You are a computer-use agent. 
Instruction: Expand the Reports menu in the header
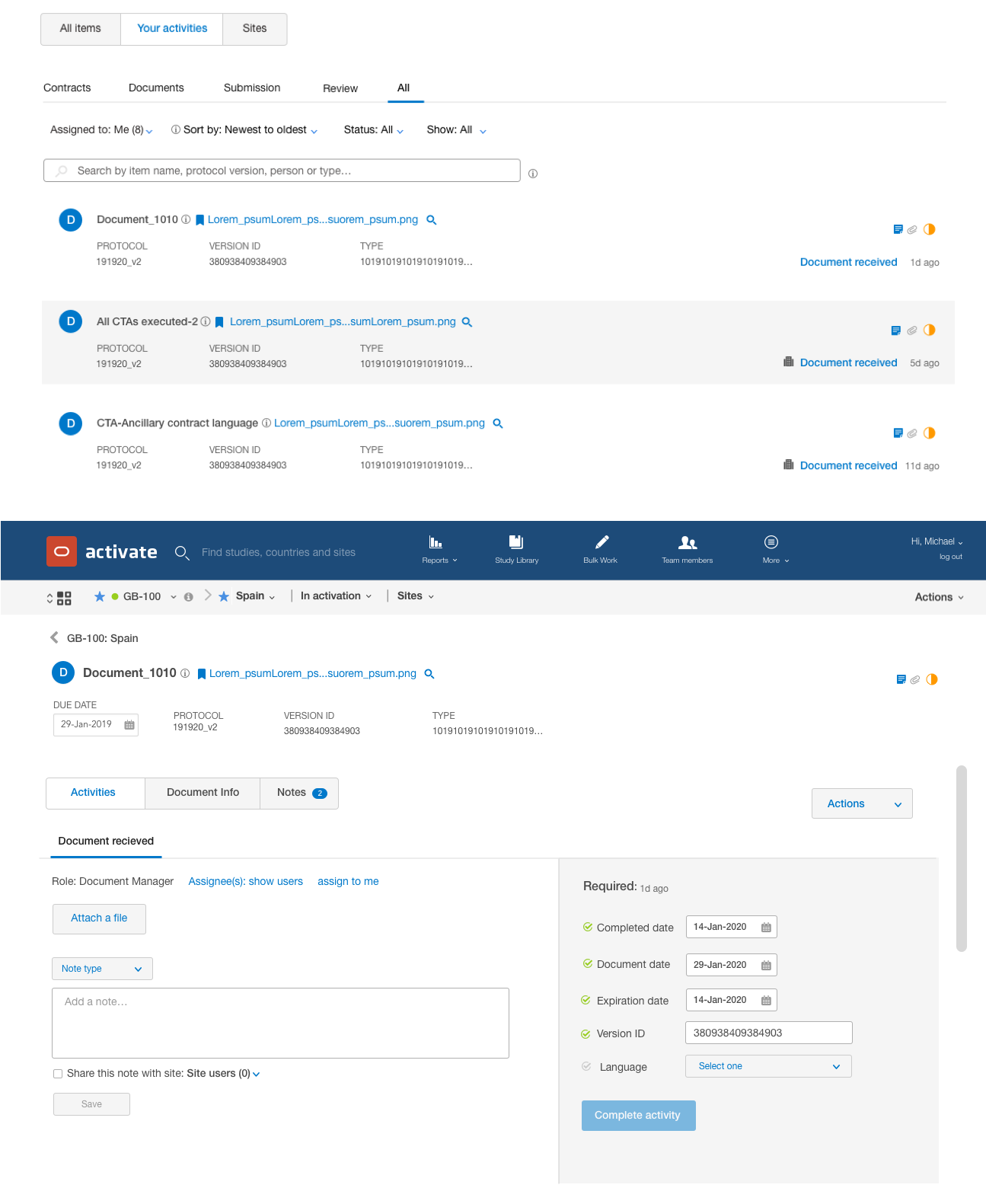(439, 549)
